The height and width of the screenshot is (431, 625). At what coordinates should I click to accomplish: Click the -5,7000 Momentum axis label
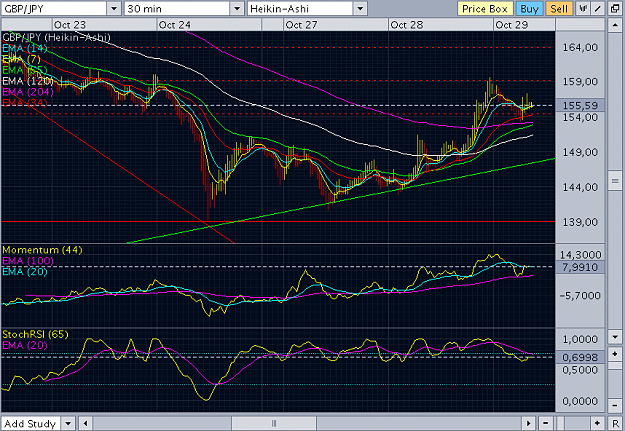580,295
